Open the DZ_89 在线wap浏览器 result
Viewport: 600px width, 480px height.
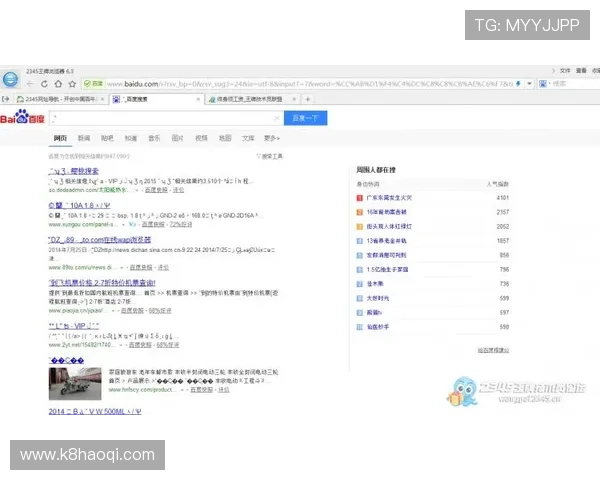(99, 240)
